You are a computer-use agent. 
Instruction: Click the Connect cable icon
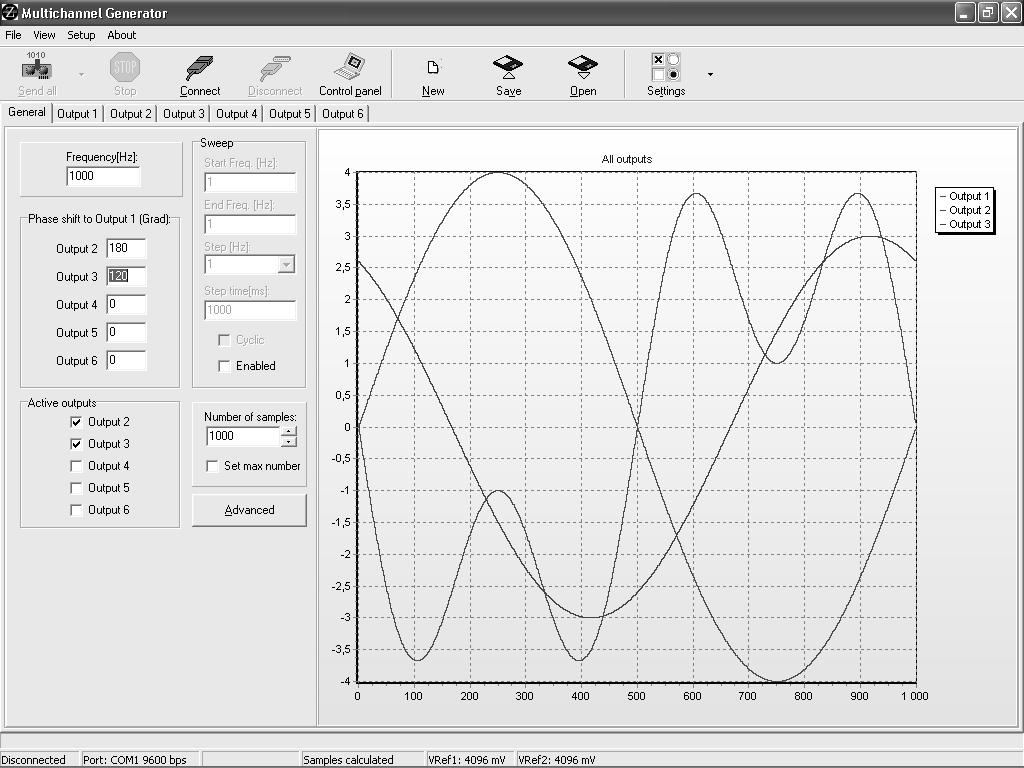coord(200,67)
